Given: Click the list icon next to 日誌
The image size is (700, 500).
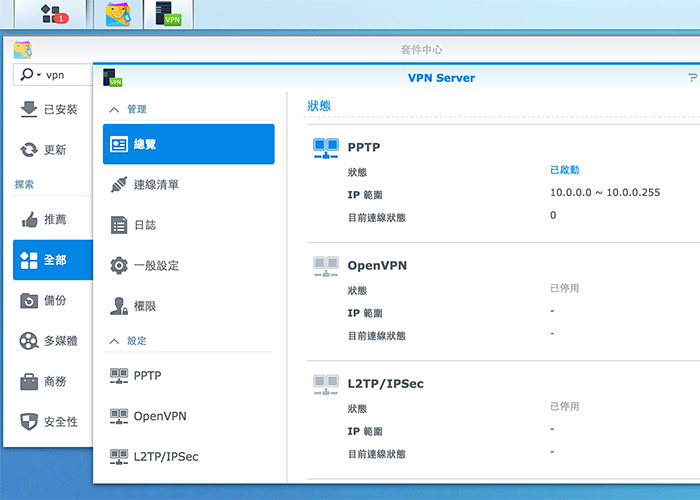Looking at the screenshot, I should coord(119,225).
